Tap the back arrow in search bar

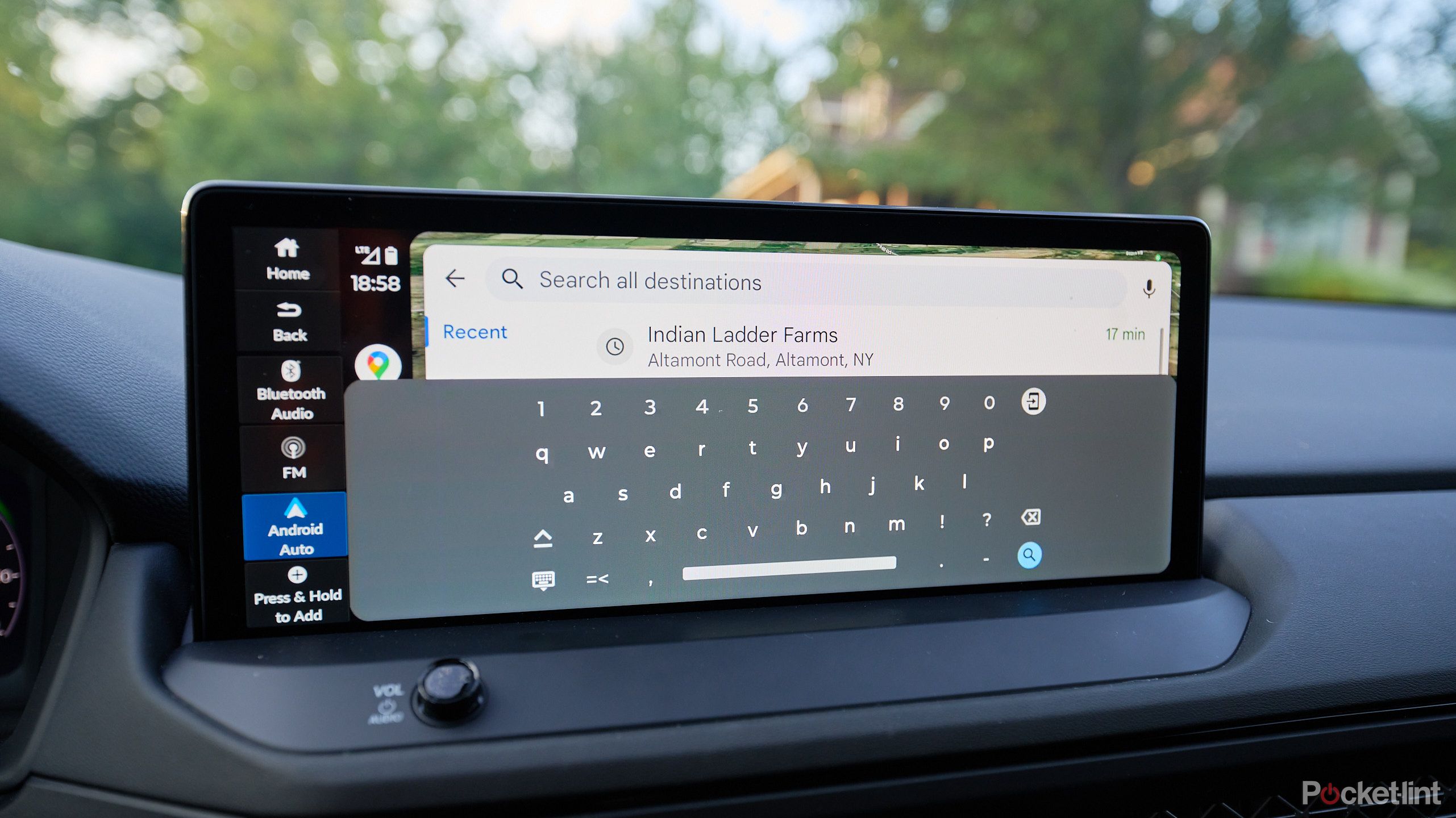pyautogui.click(x=454, y=279)
